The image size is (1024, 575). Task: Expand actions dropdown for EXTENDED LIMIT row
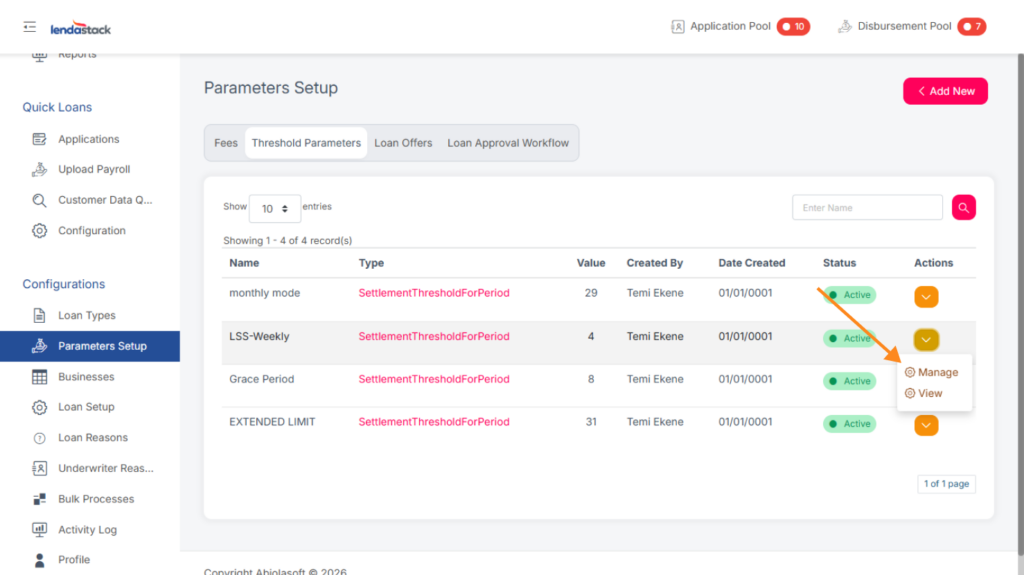coord(926,426)
